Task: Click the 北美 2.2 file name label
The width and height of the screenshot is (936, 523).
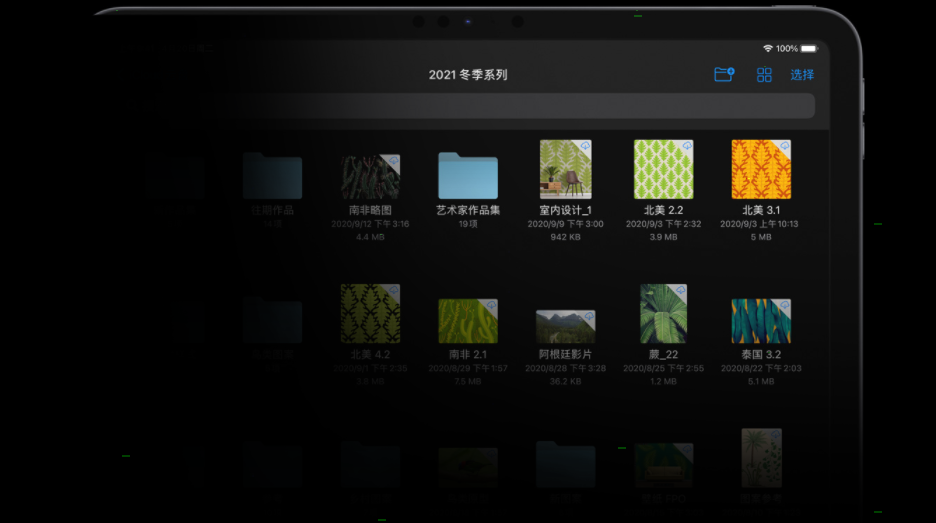Action: point(663,211)
